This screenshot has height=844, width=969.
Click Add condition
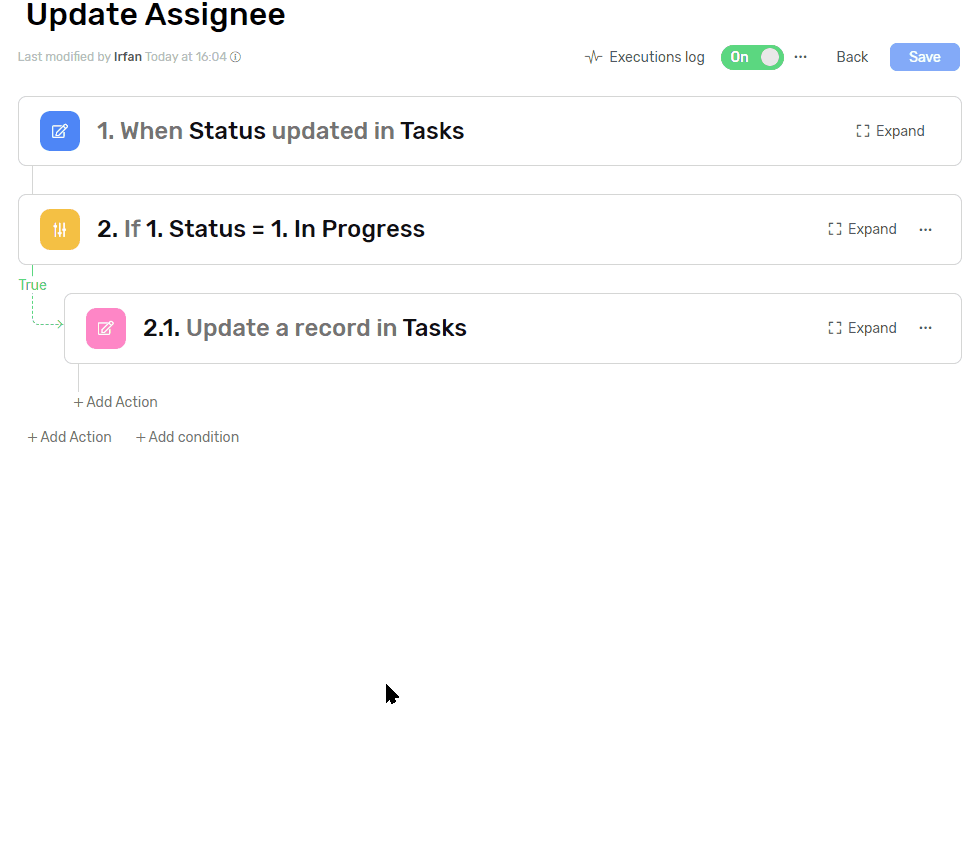pyautogui.click(x=188, y=437)
